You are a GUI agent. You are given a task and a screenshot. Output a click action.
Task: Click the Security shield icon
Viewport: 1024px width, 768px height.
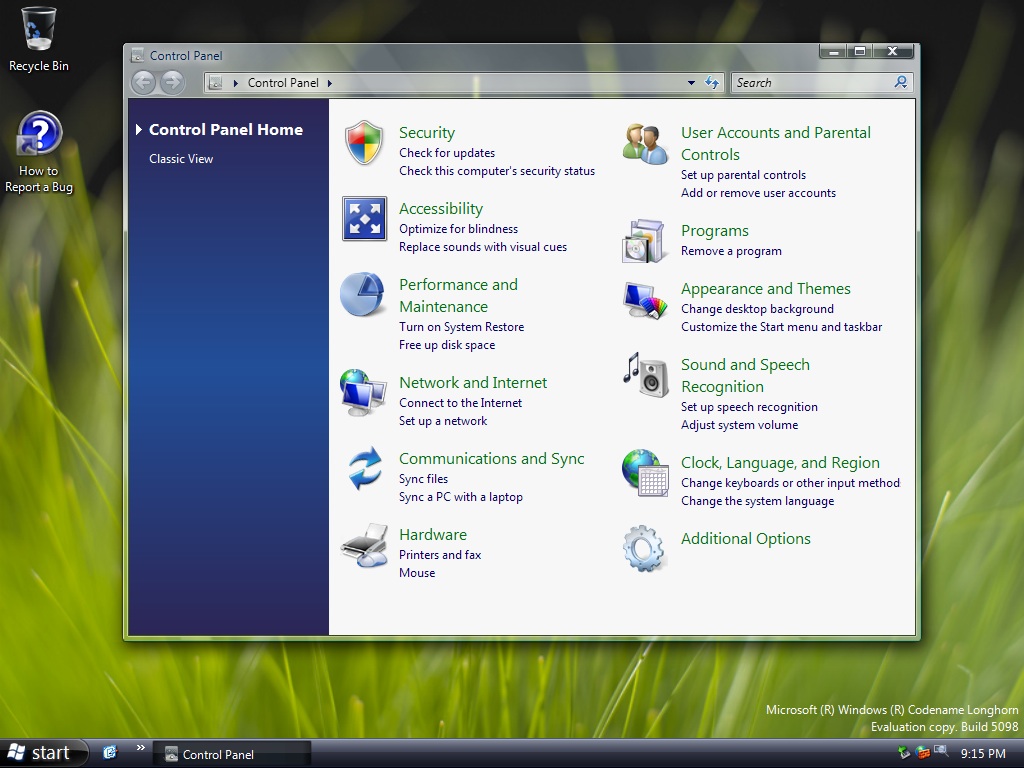(x=364, y=143)
